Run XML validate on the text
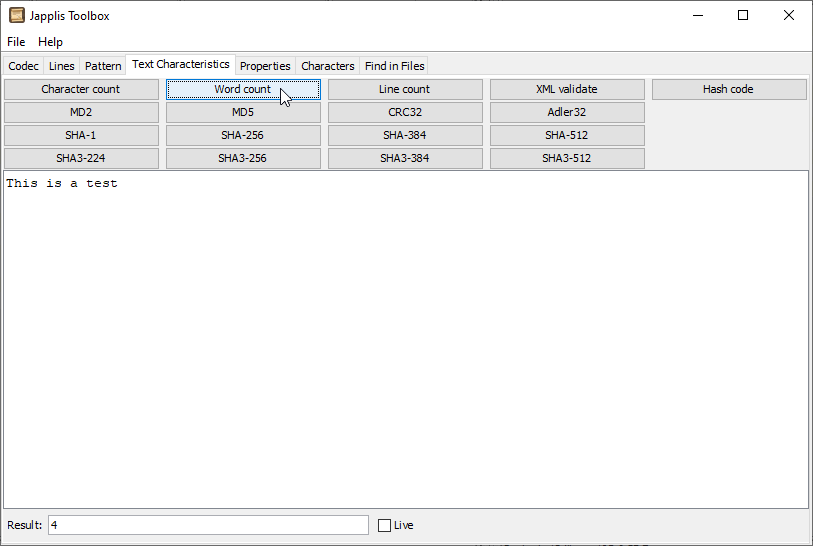The height and width of the screenshot is (546, 813). 567,89
